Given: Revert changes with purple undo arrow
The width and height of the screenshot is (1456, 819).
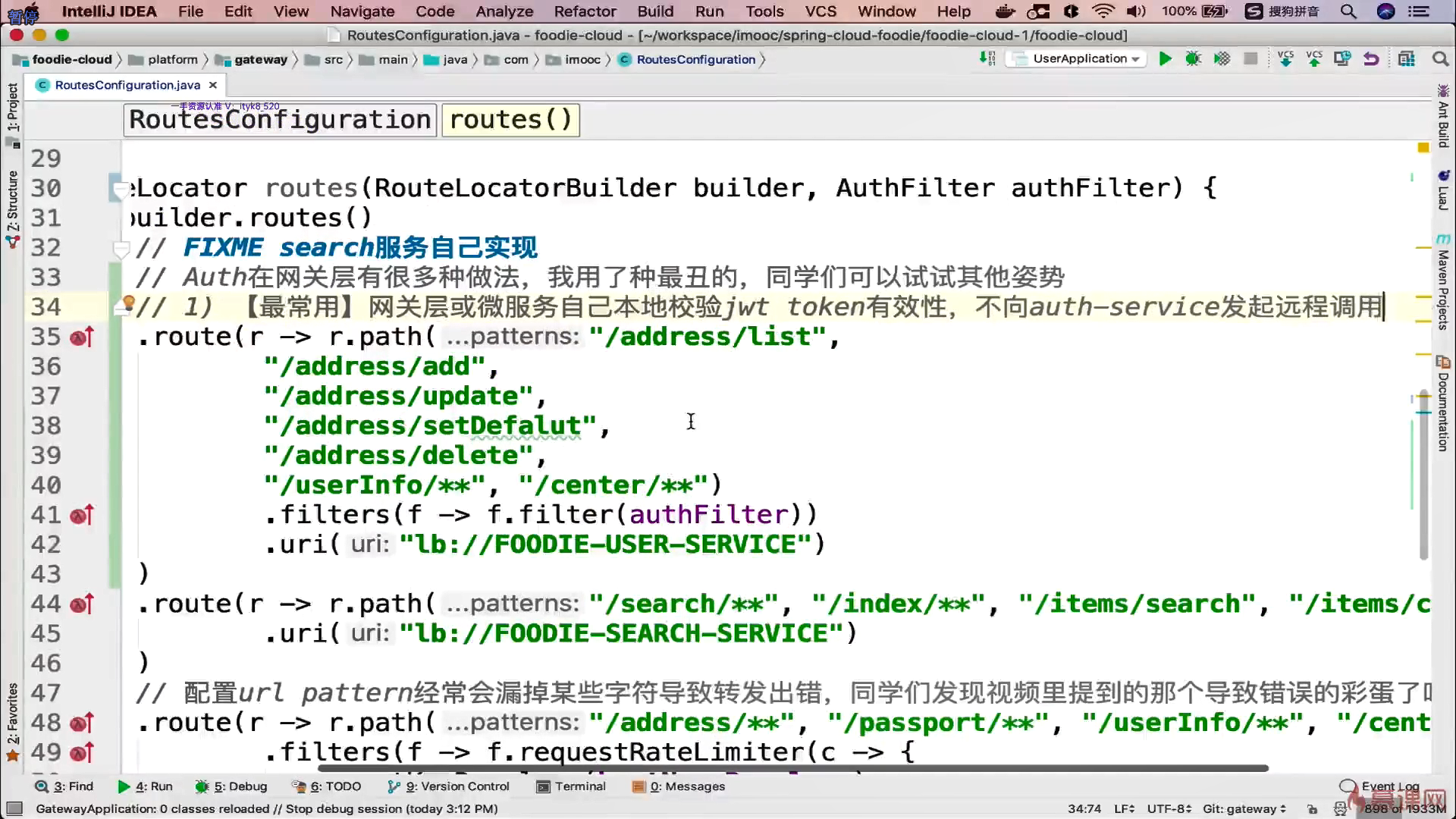Looking at the screenshot, I should 1371,59.
